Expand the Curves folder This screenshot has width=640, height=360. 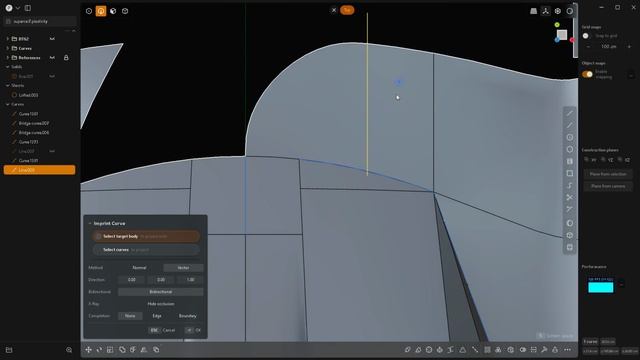click(7, 48)
